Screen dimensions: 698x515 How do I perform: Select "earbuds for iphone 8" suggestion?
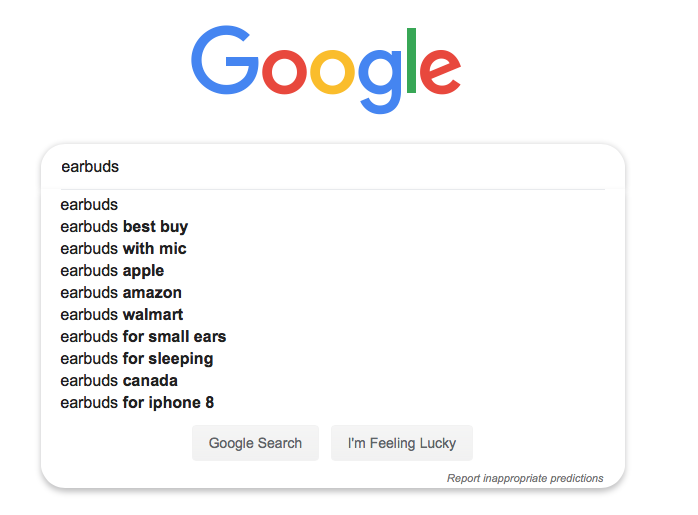[137, 403]
